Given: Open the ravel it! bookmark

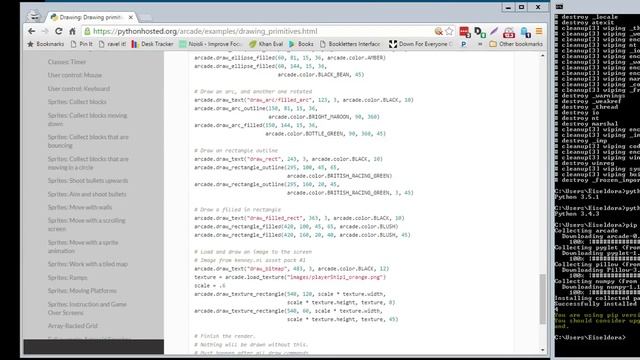Looking at the screenshot, I should (112, 44).
